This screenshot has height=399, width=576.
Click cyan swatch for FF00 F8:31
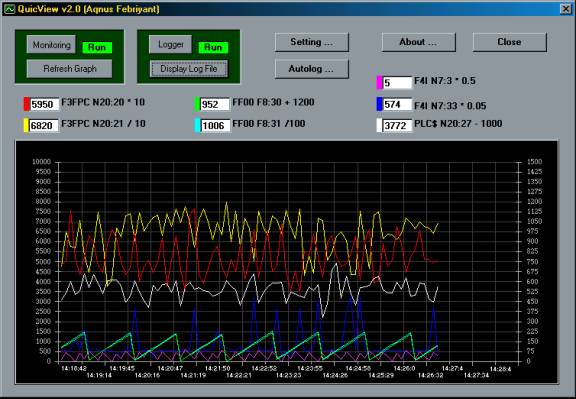click(197, 125)
